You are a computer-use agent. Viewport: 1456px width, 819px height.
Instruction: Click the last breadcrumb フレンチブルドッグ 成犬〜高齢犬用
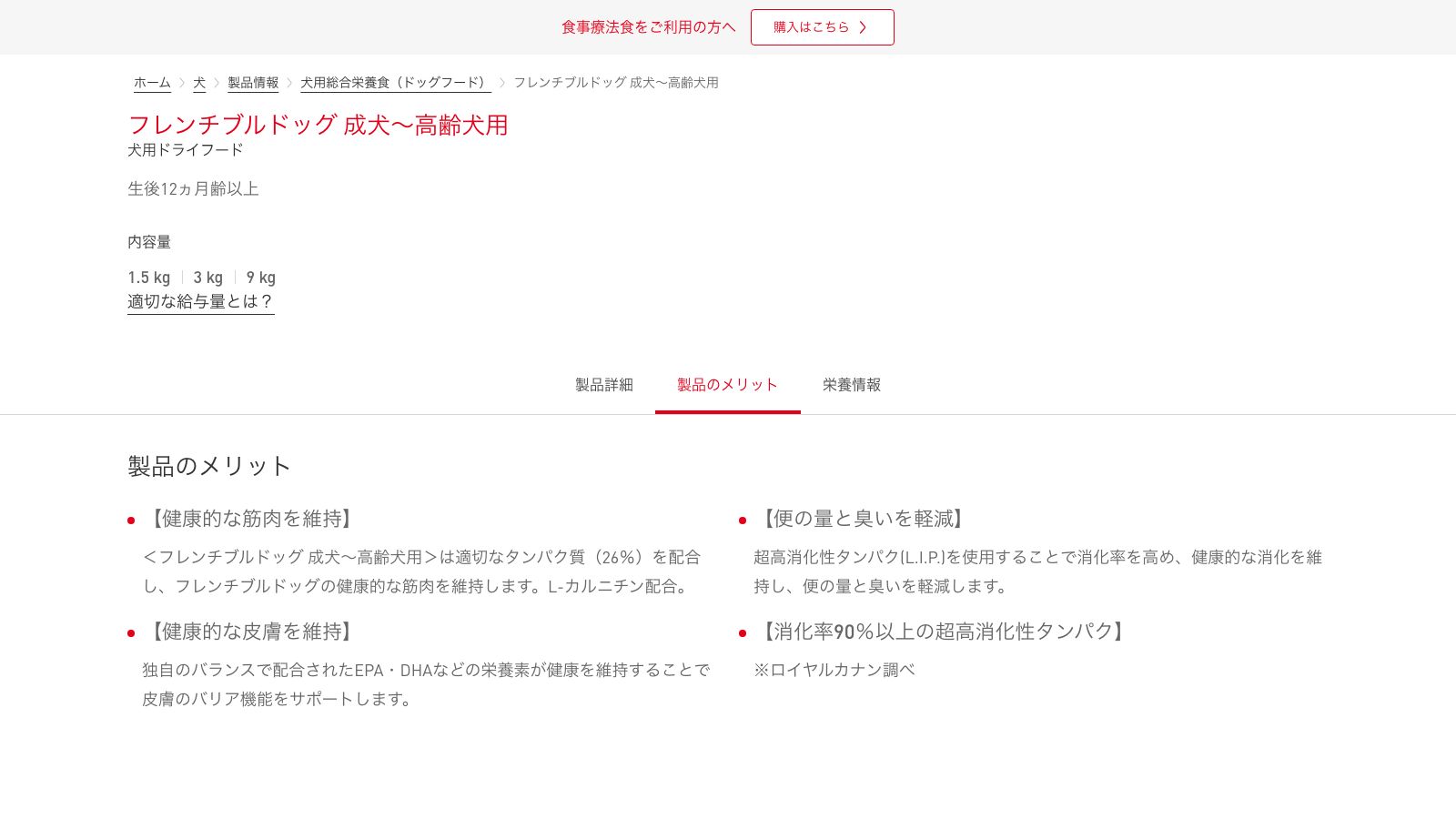click(x=616, y=83)
